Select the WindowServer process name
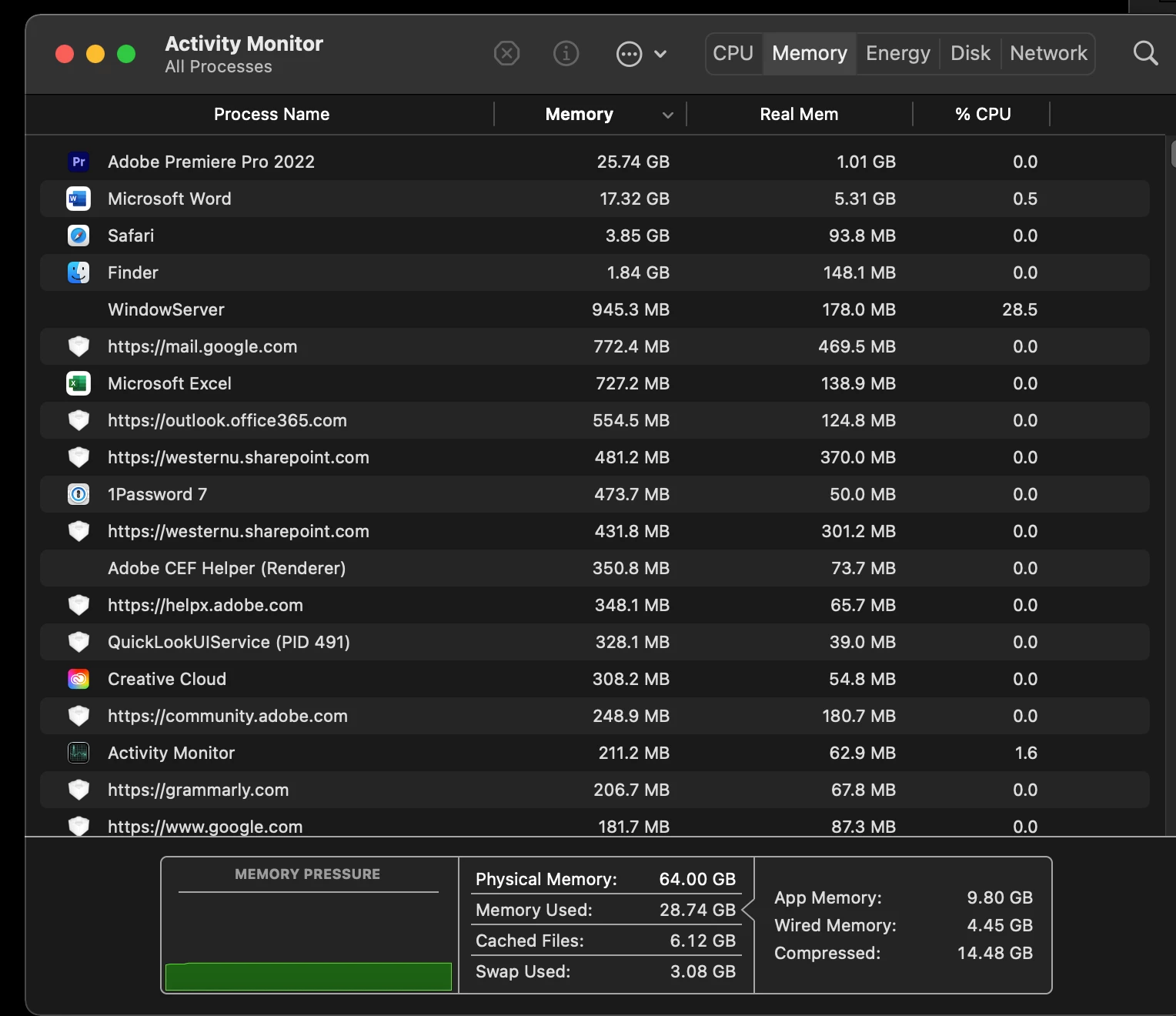1176x1016 pixels. 166,309
